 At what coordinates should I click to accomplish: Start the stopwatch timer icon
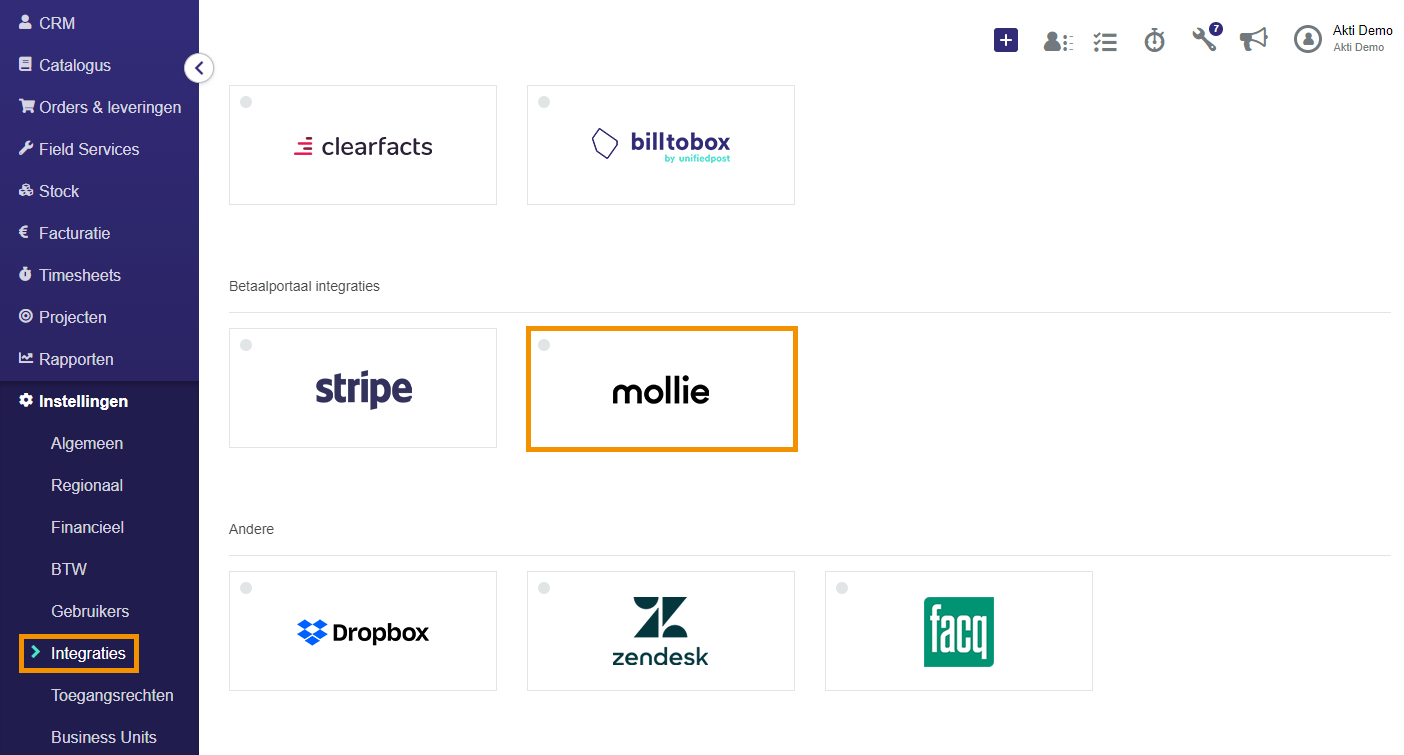point(1155,40)
